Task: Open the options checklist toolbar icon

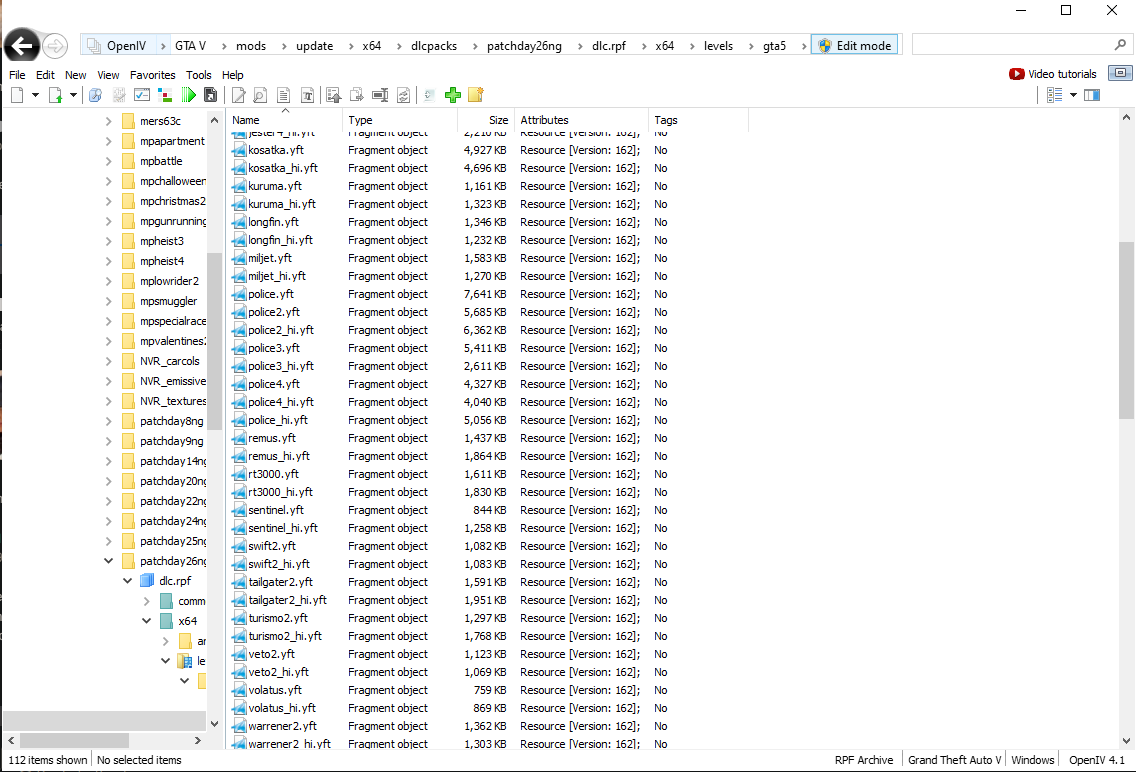Action: pos(142,95)
